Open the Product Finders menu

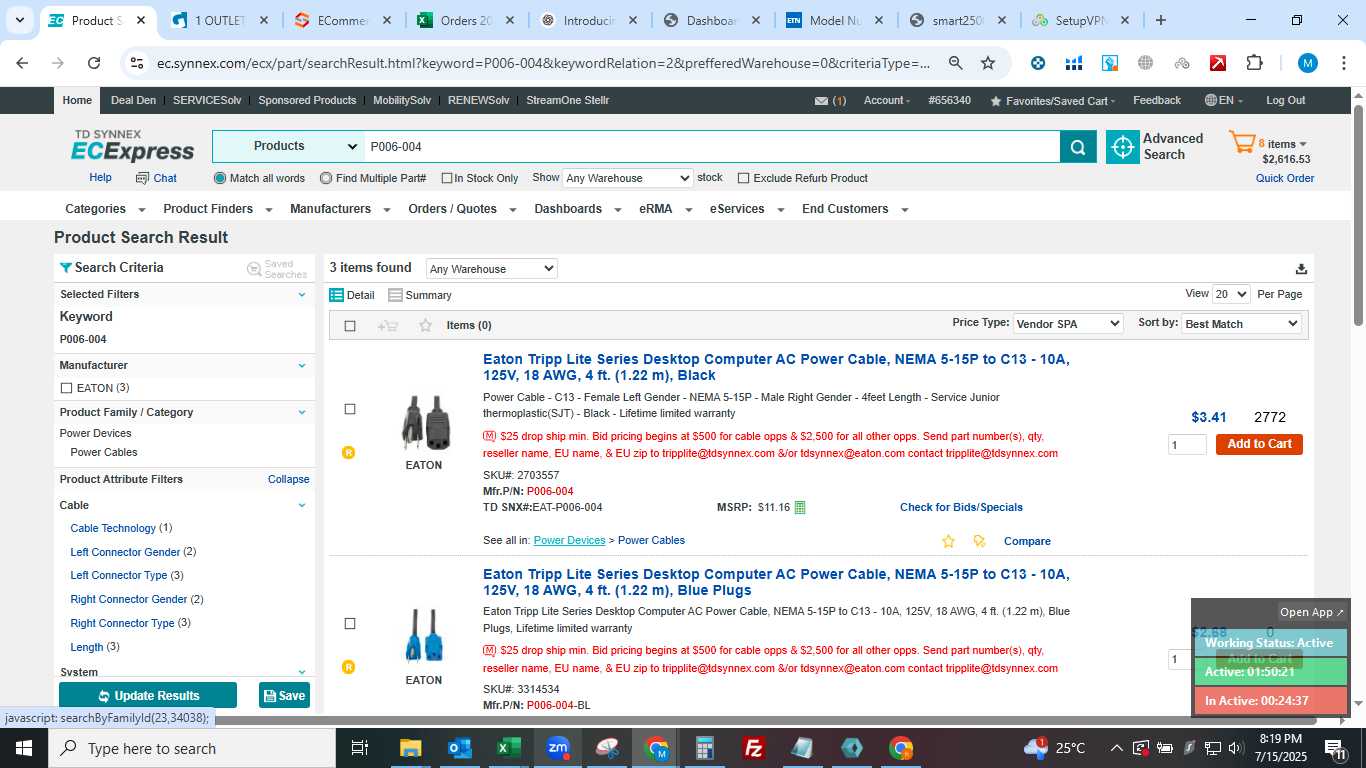tap(217, 209)
